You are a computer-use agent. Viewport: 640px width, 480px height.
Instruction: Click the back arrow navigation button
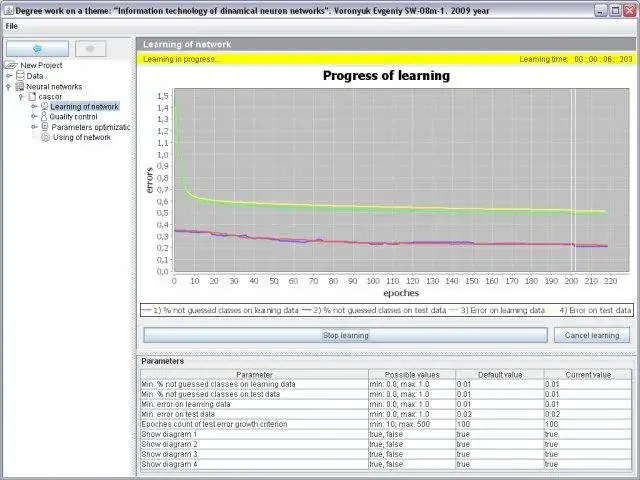[x=37, y=48]
